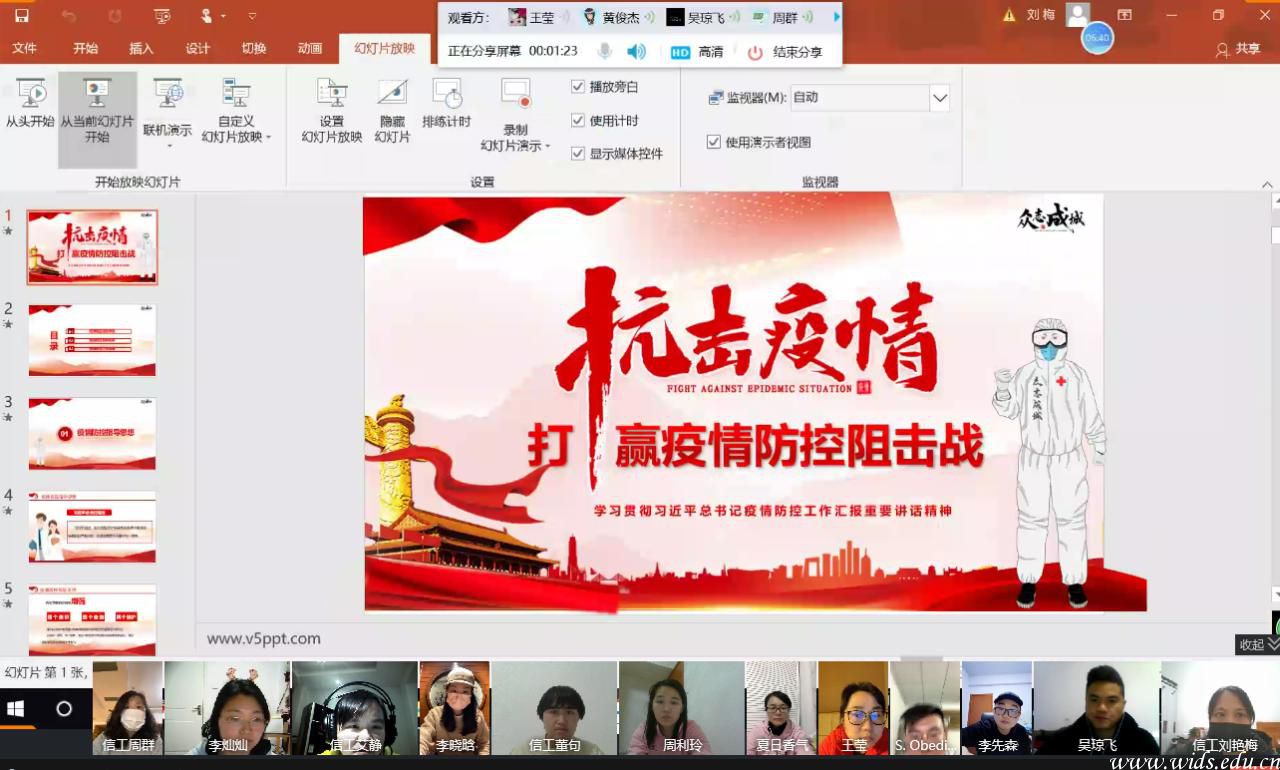Switch to the Design (设计) tab
This screenshot has height=770, width=1280.
click(x=198, y=49)
